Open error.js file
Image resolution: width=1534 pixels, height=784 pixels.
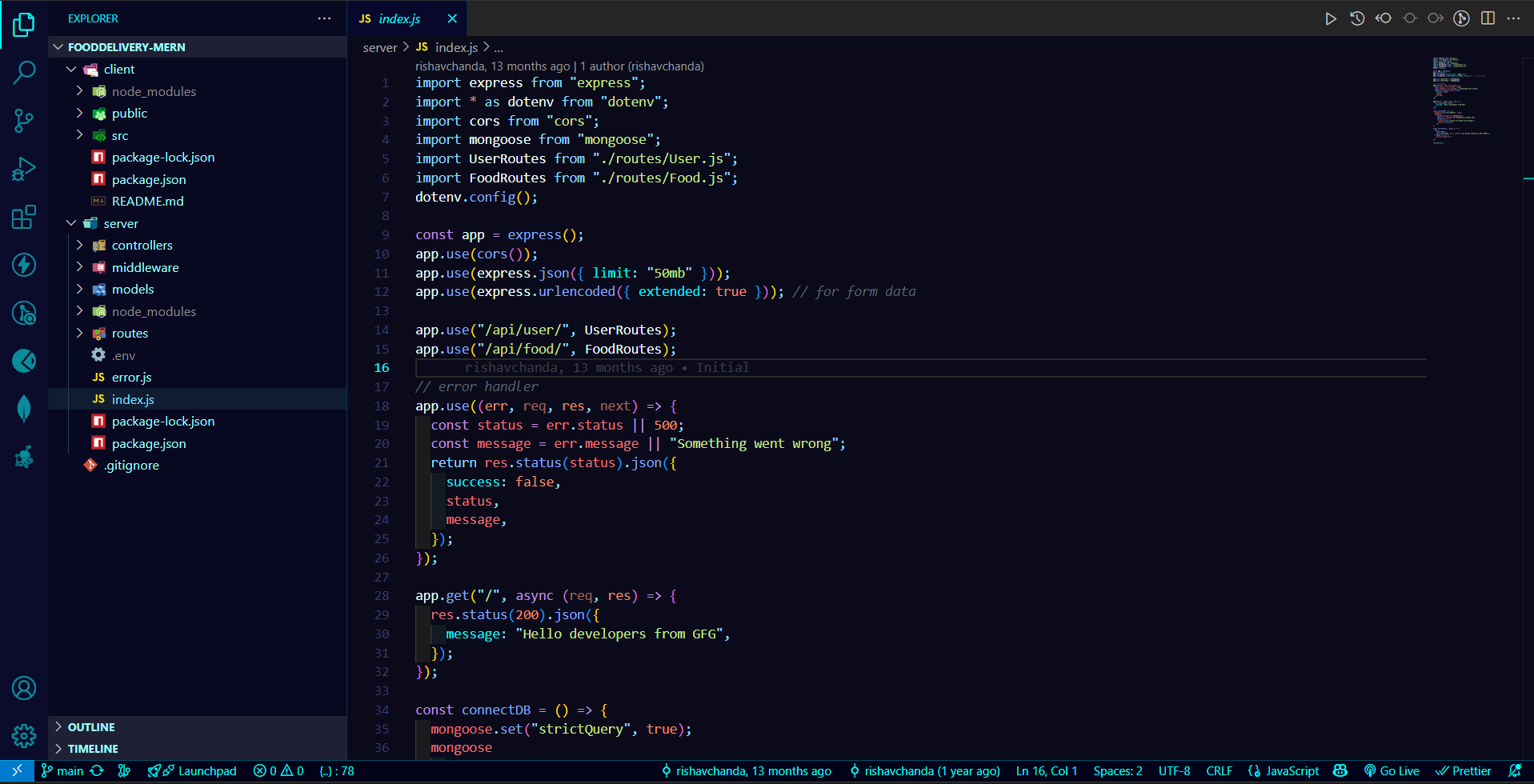198,378
